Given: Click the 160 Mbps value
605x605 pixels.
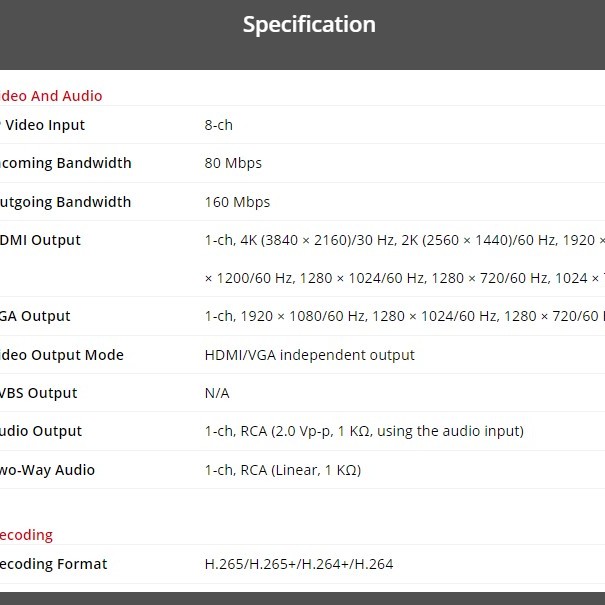Looking at the screenshot, I should pyautogui.click(x=237, y=202).
